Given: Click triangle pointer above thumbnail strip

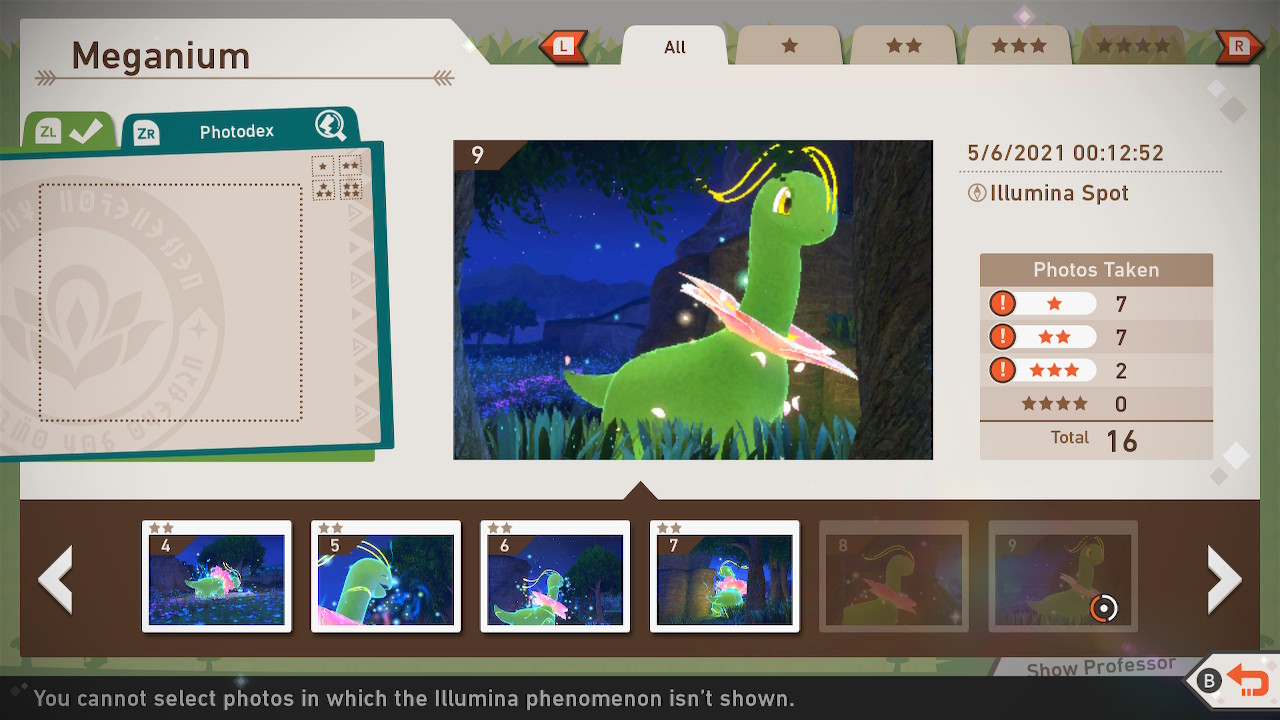Looking at the screenshot, I should tap(640, 490).
